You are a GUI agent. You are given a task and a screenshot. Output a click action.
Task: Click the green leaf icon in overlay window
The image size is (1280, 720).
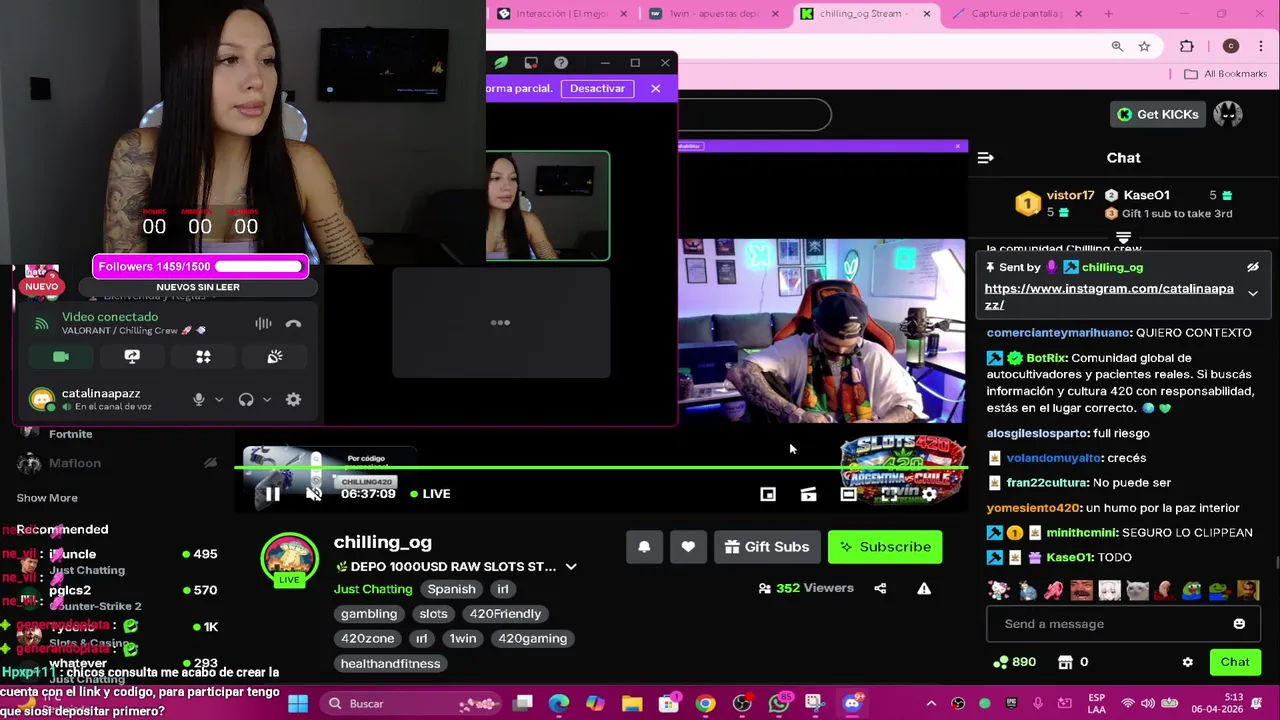pyautogui.click(x=501, y=63)
